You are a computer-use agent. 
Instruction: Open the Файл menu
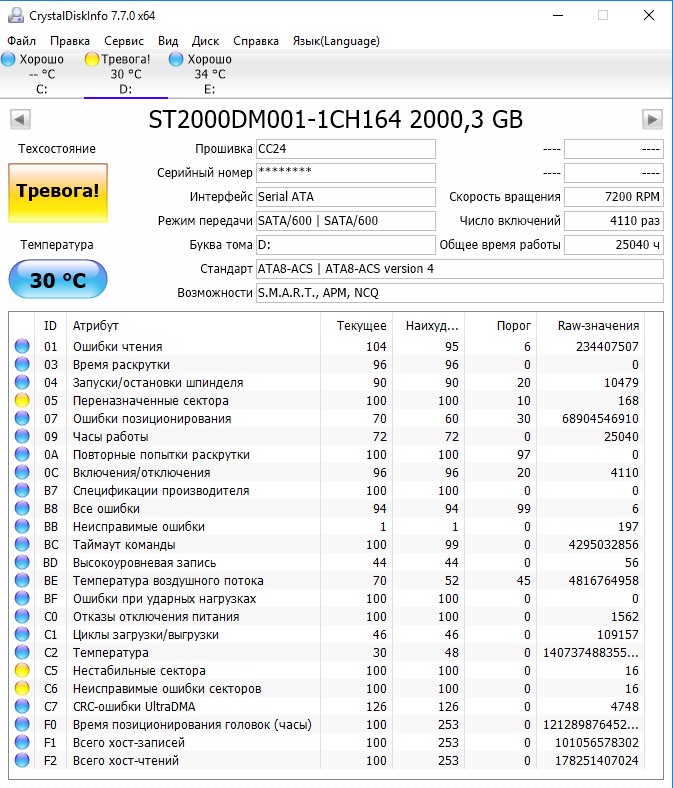coord(21,41)
